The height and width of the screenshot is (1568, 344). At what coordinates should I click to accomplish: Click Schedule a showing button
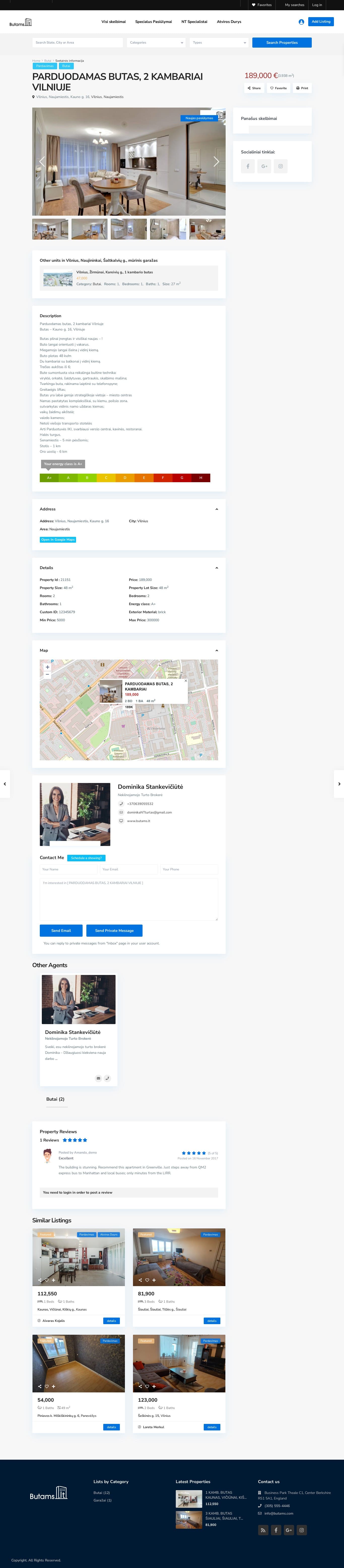[86, 858]
